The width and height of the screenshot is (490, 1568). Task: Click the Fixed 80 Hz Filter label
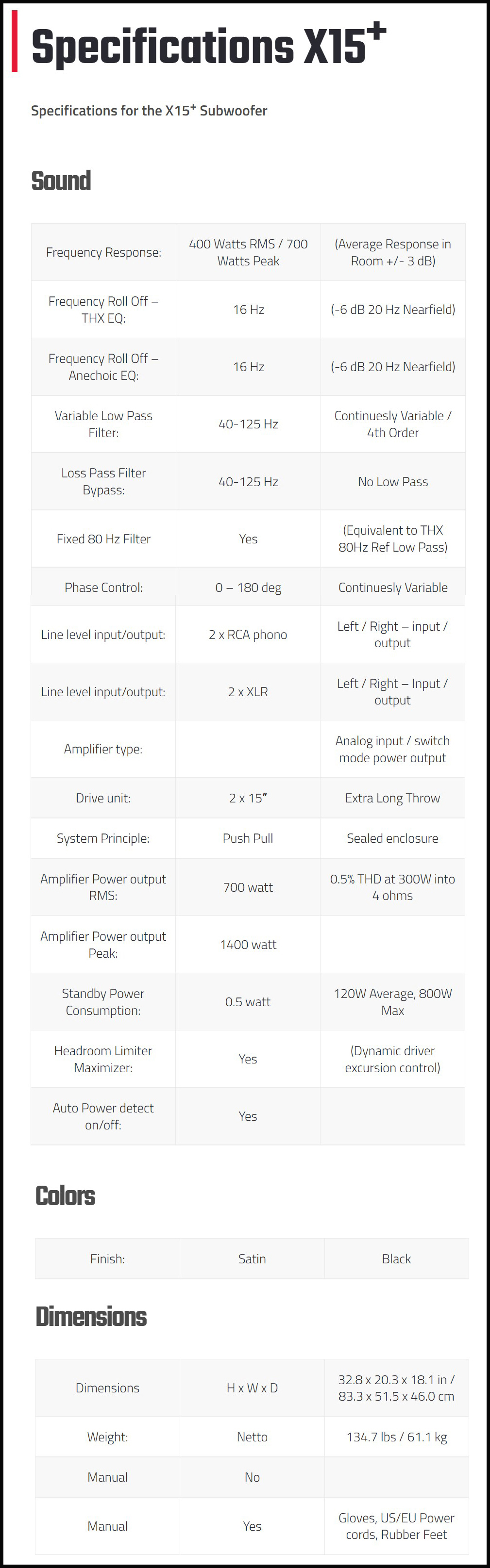pyautogui.click(x=103, y=539)
